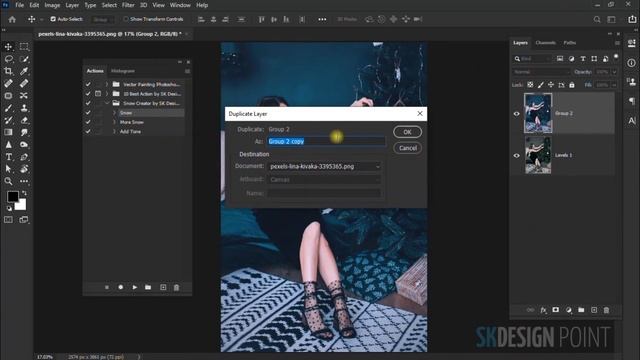Create new group in Layers panel

(581, 310)
